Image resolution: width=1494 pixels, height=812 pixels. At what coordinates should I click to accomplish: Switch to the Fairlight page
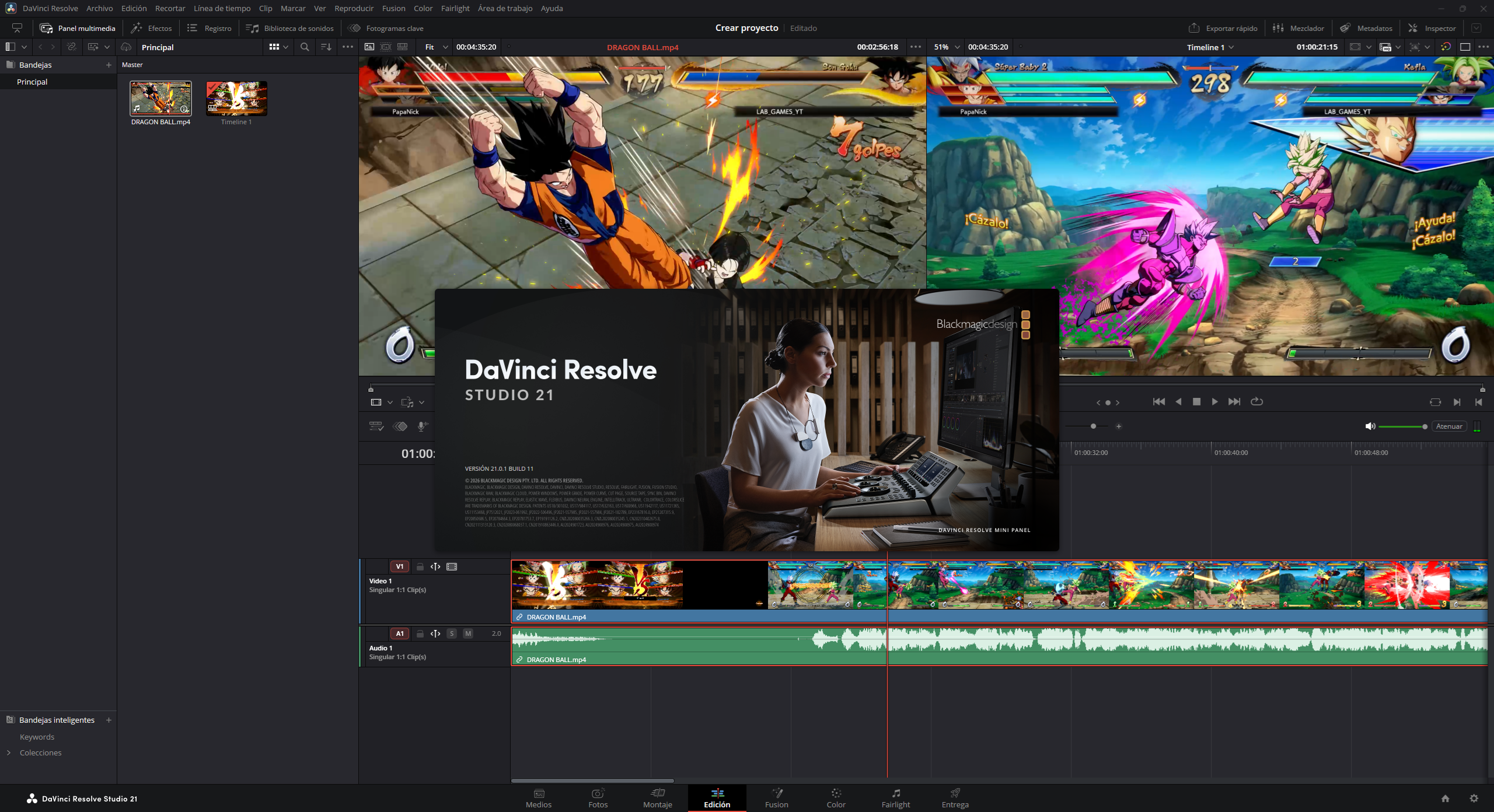[895, 798]
